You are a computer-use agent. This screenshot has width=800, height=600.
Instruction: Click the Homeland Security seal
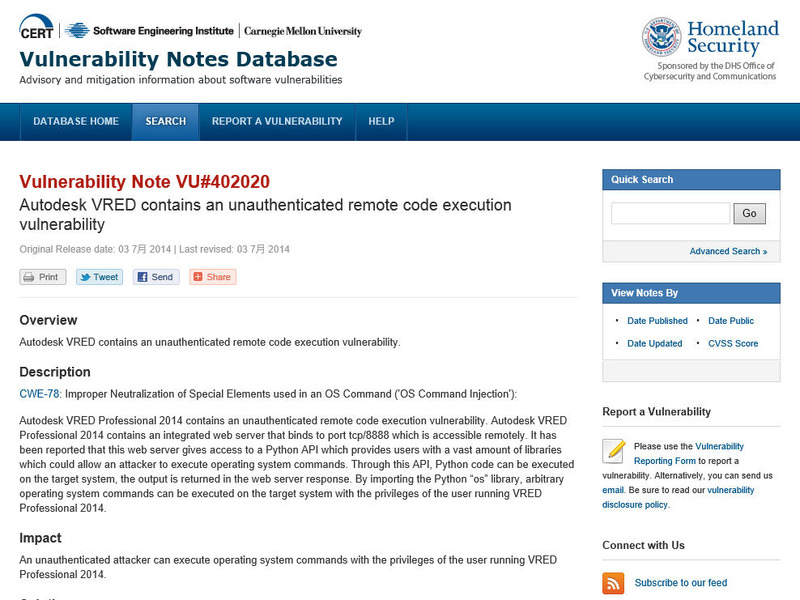[x=661, y=37]
